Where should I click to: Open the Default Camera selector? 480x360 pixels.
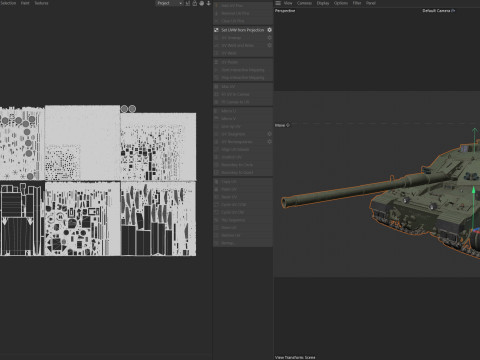[x=439, y=11]
